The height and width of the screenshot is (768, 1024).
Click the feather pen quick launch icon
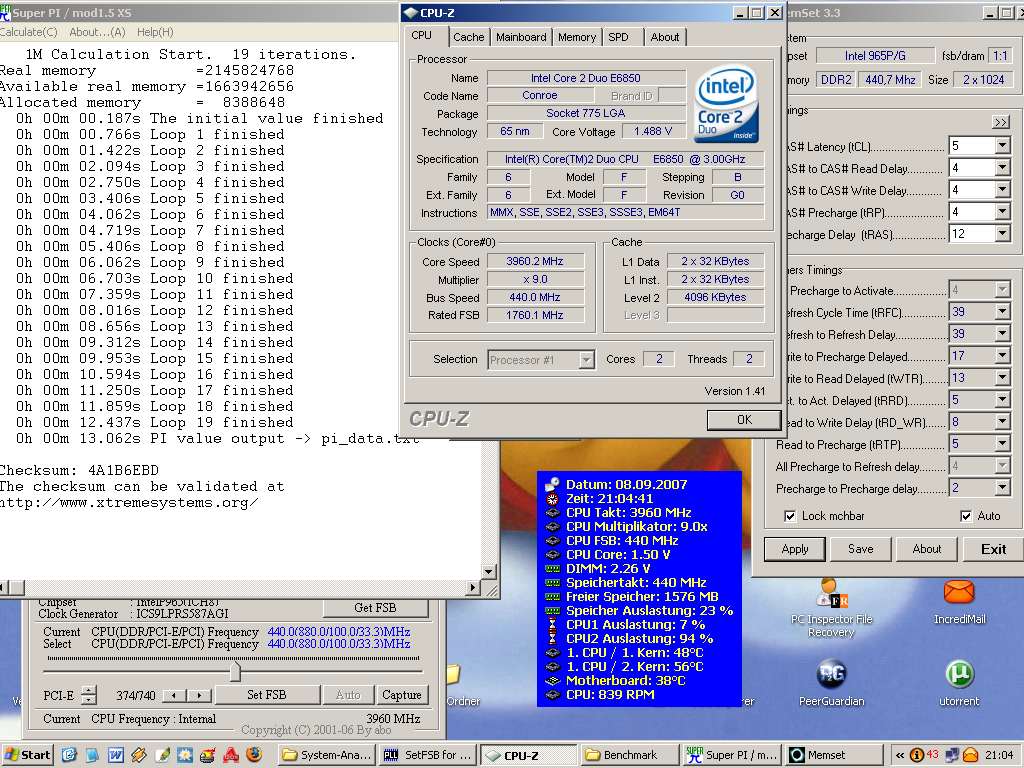click(x=161, y=755)
